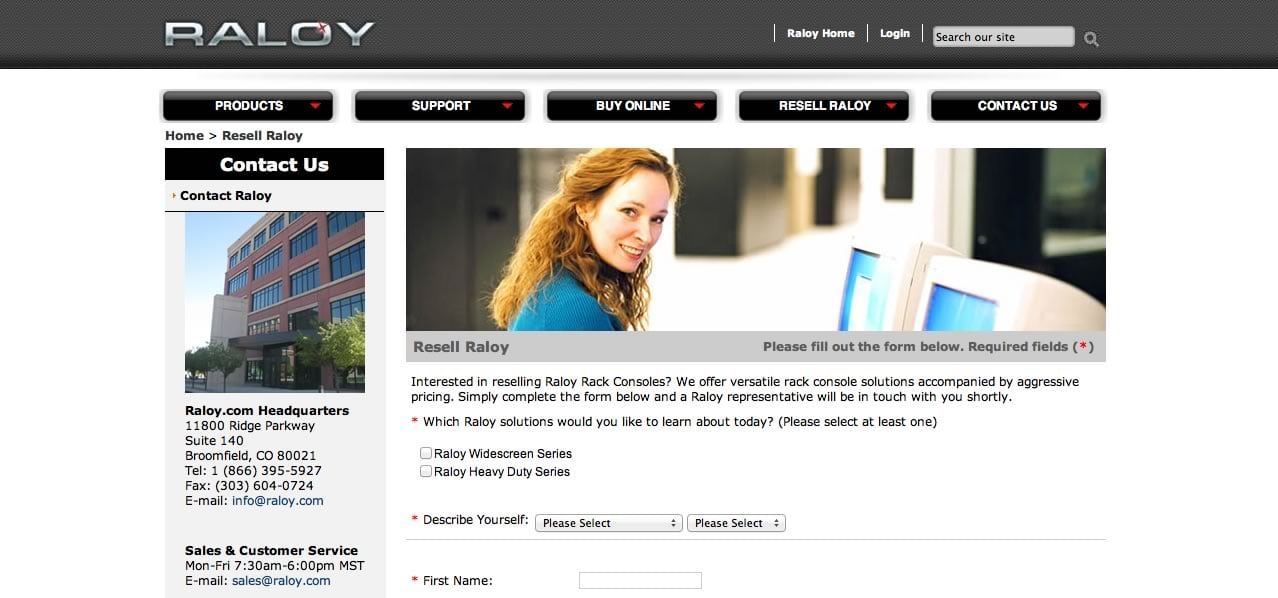Open the Products navigation menu

click(x=248, y=106)
